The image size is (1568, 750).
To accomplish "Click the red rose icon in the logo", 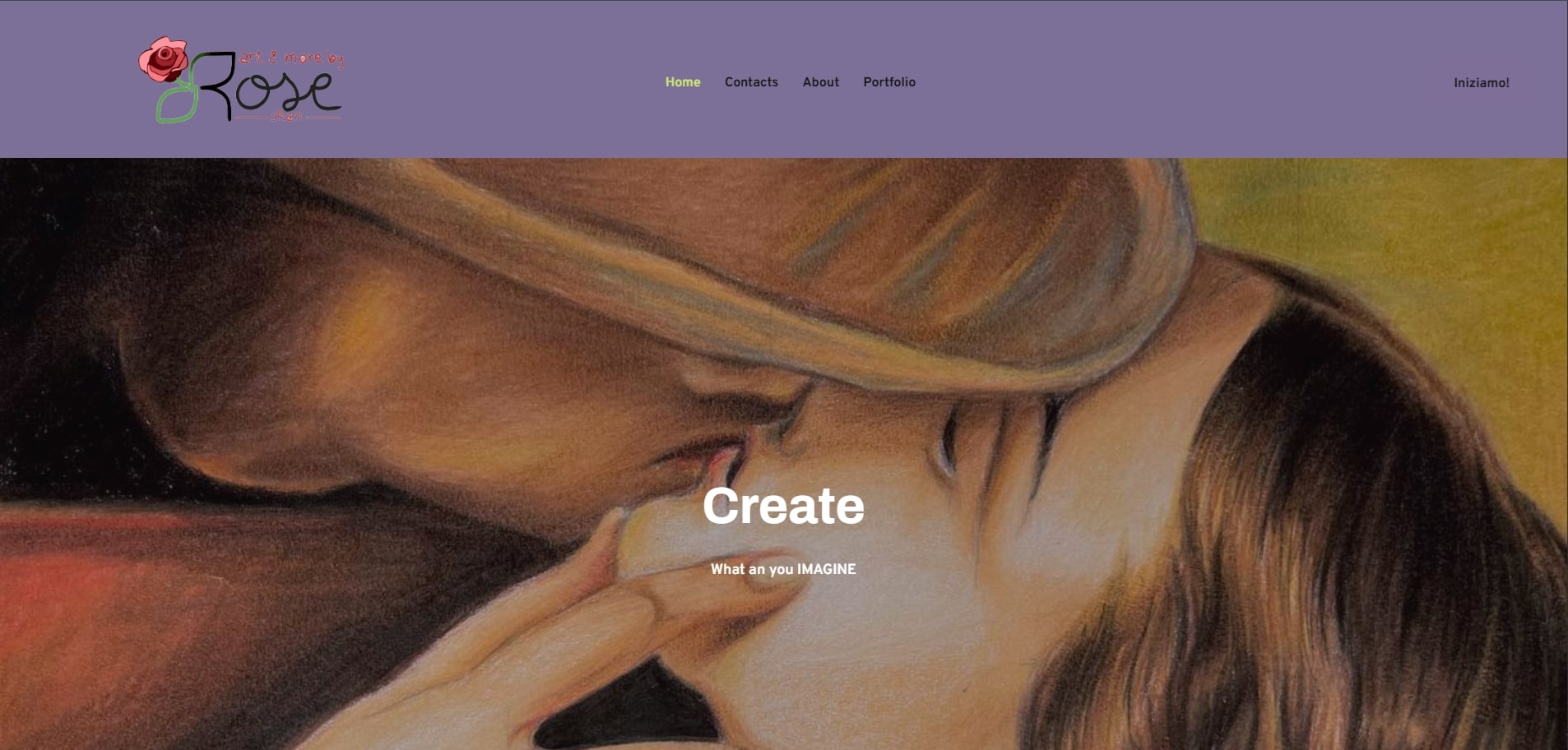I will coord(163,59).
